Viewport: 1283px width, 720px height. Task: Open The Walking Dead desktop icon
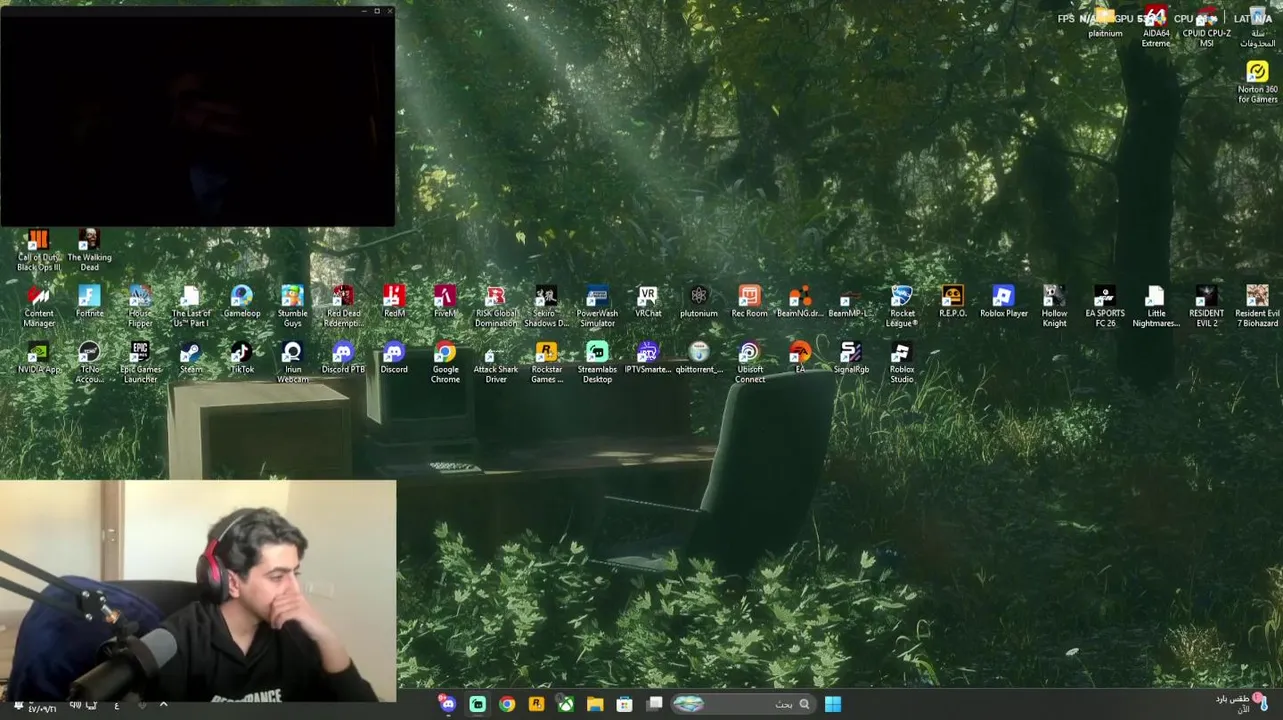(x=89, y=249)
